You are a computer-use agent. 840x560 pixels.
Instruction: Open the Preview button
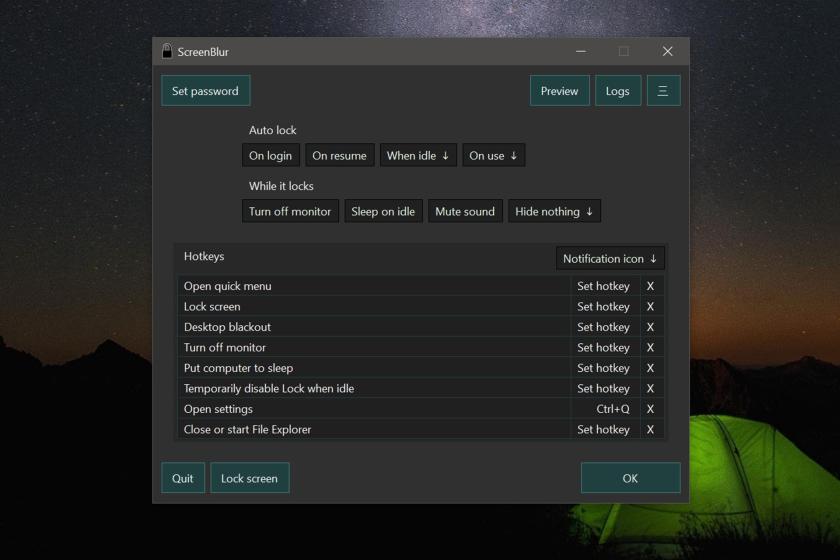[559, 91]
